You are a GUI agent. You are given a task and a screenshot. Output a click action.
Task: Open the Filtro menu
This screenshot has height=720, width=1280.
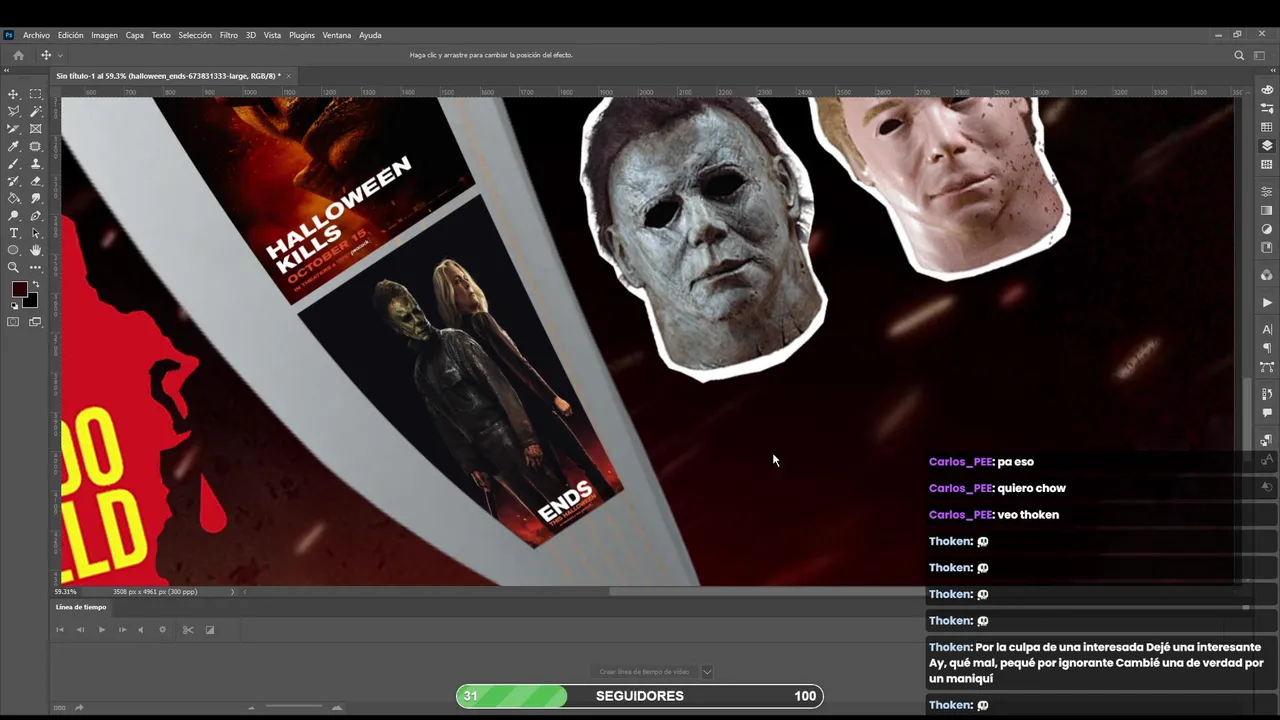[x=229, y=35]
